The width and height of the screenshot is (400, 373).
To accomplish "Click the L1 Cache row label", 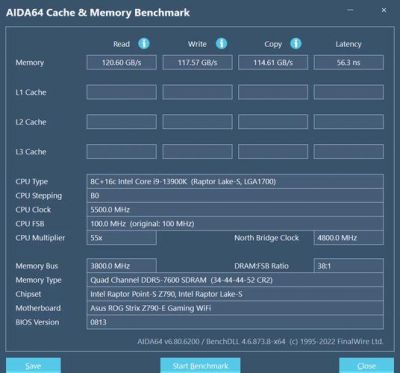I will coord(31,92).
